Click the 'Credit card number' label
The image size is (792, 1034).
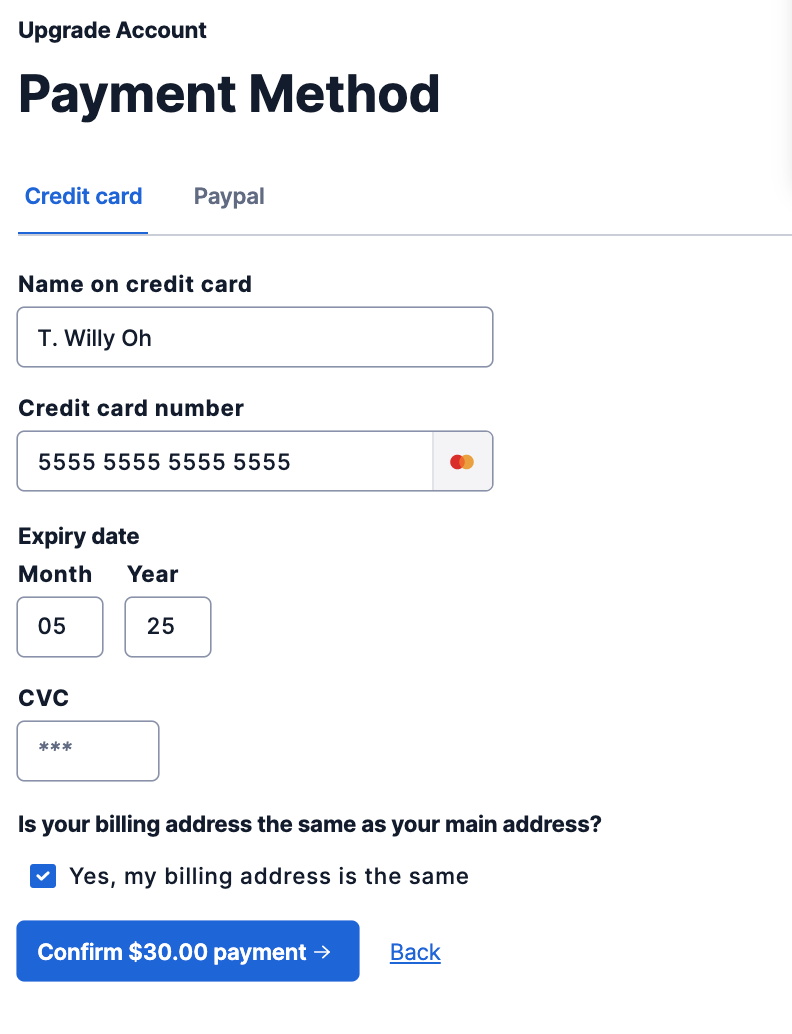click(131, 408)
